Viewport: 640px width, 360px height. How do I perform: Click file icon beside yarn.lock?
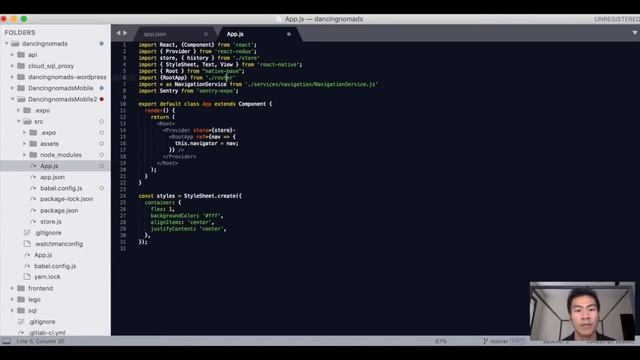click(27, 277)
